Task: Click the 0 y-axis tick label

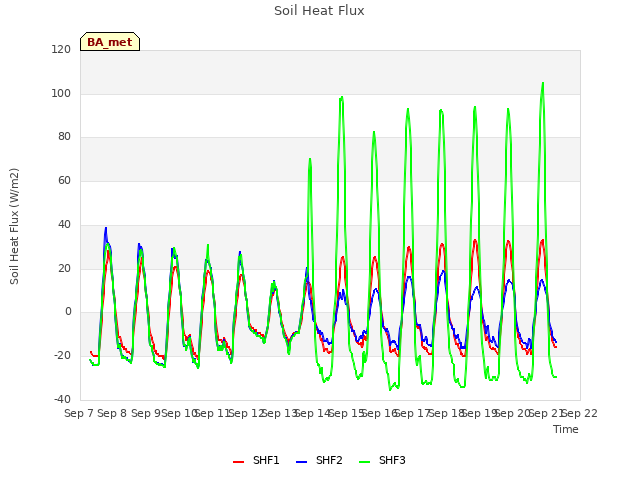Action: [68, 312]
